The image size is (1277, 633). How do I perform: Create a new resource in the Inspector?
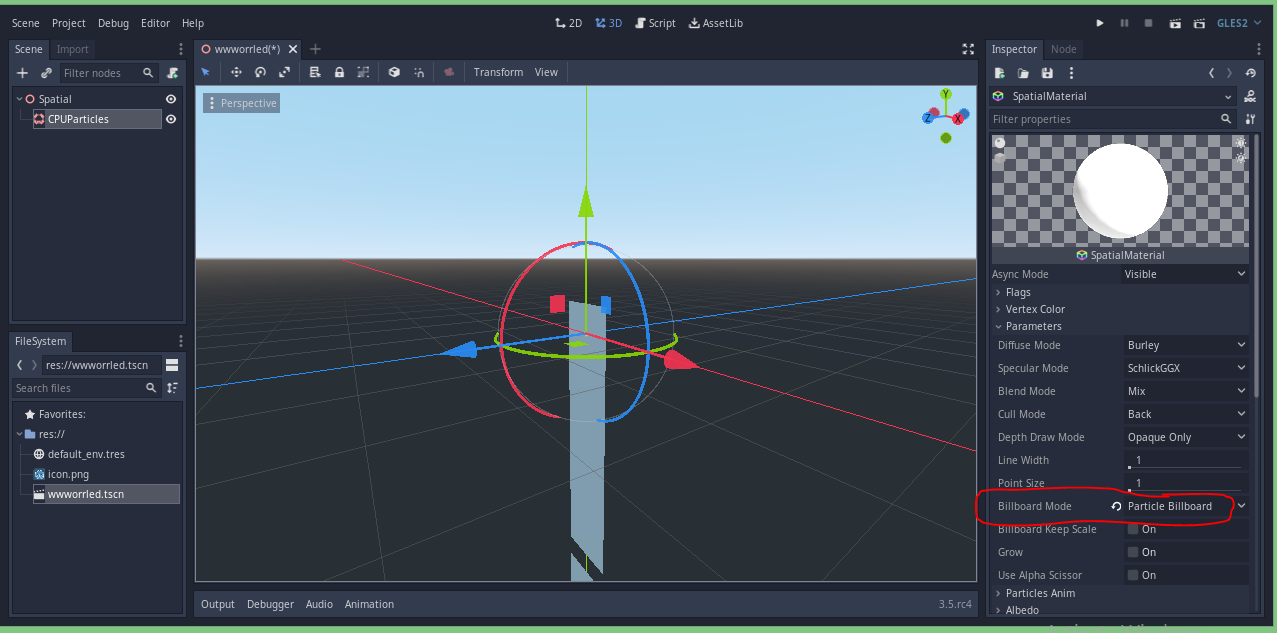[x=998, y=72]
